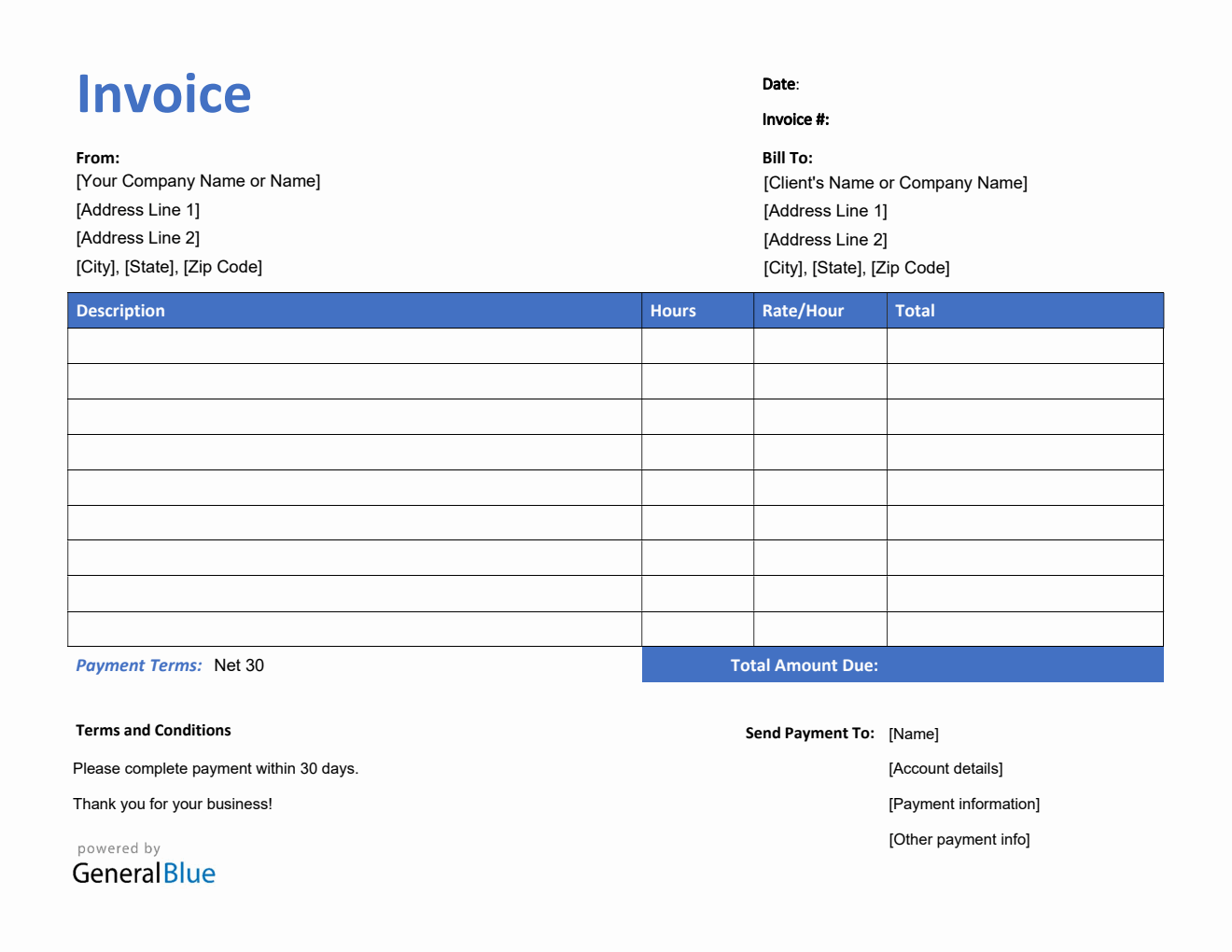Click the Payment Terms label
The height and width of the screenshot is (952, 1232).
(x=139, y=665)
